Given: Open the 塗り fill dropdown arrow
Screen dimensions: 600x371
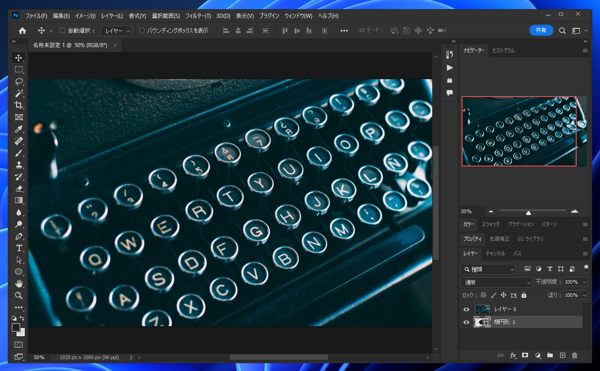Looking at the screenshot, I should point(585,295).
